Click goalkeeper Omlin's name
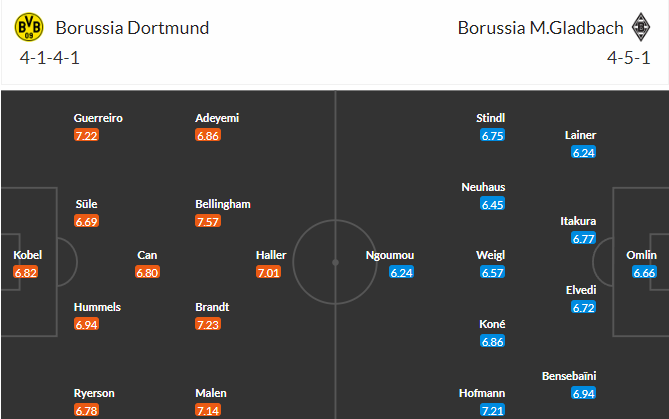Screen dimensions: 669x419 tap(641, 255)
